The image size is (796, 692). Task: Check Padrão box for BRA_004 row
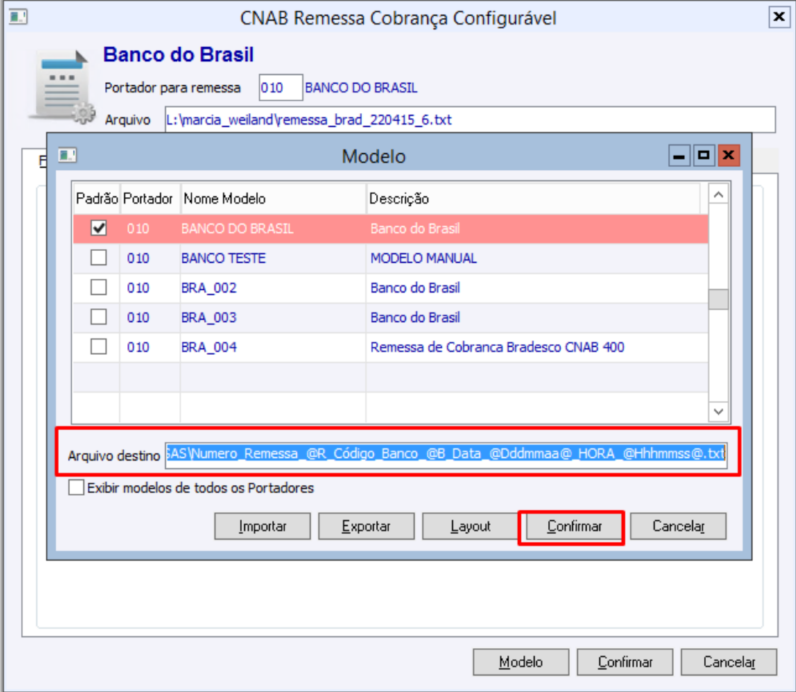pyautogui.click(x=98, y=347)
